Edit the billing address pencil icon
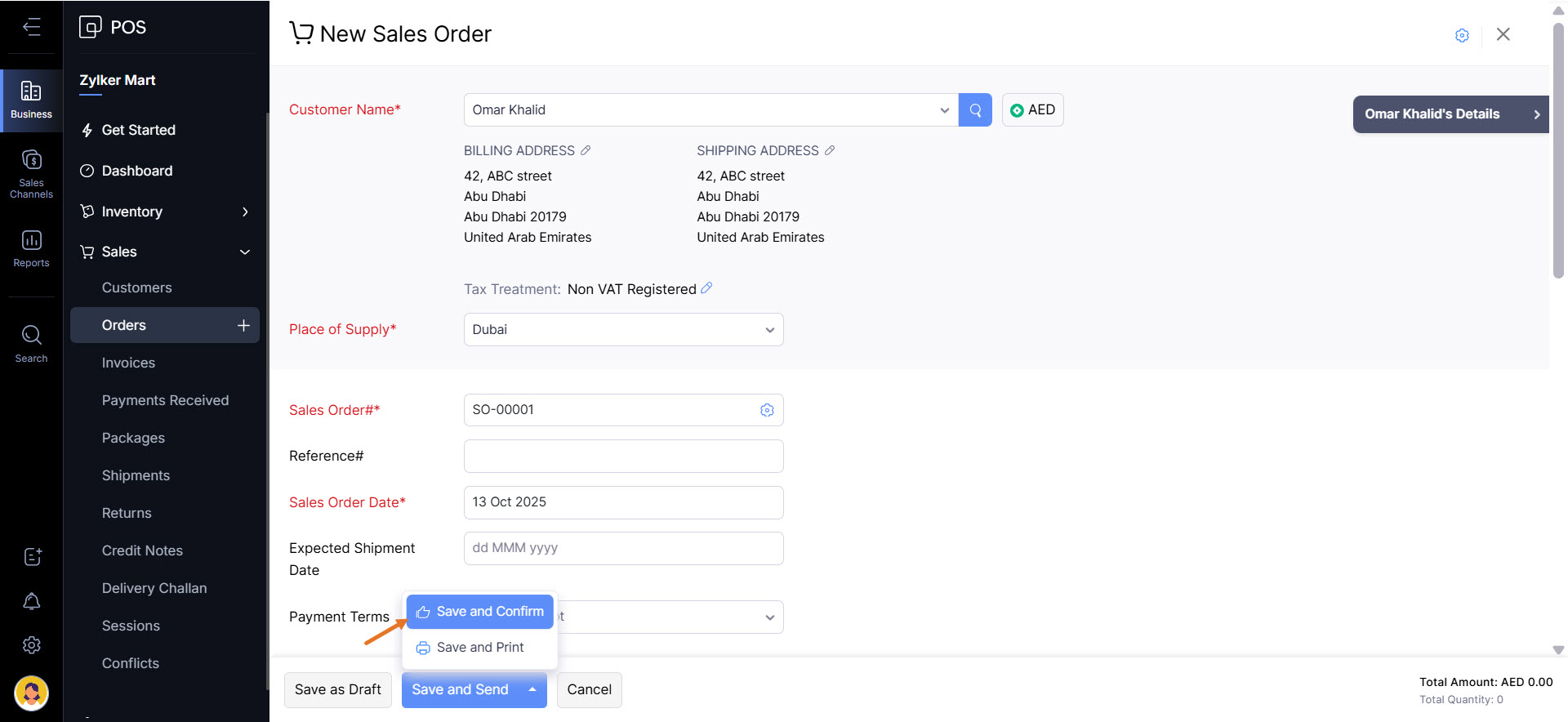Screen dimensions: 1568x722 click(586, 150)
